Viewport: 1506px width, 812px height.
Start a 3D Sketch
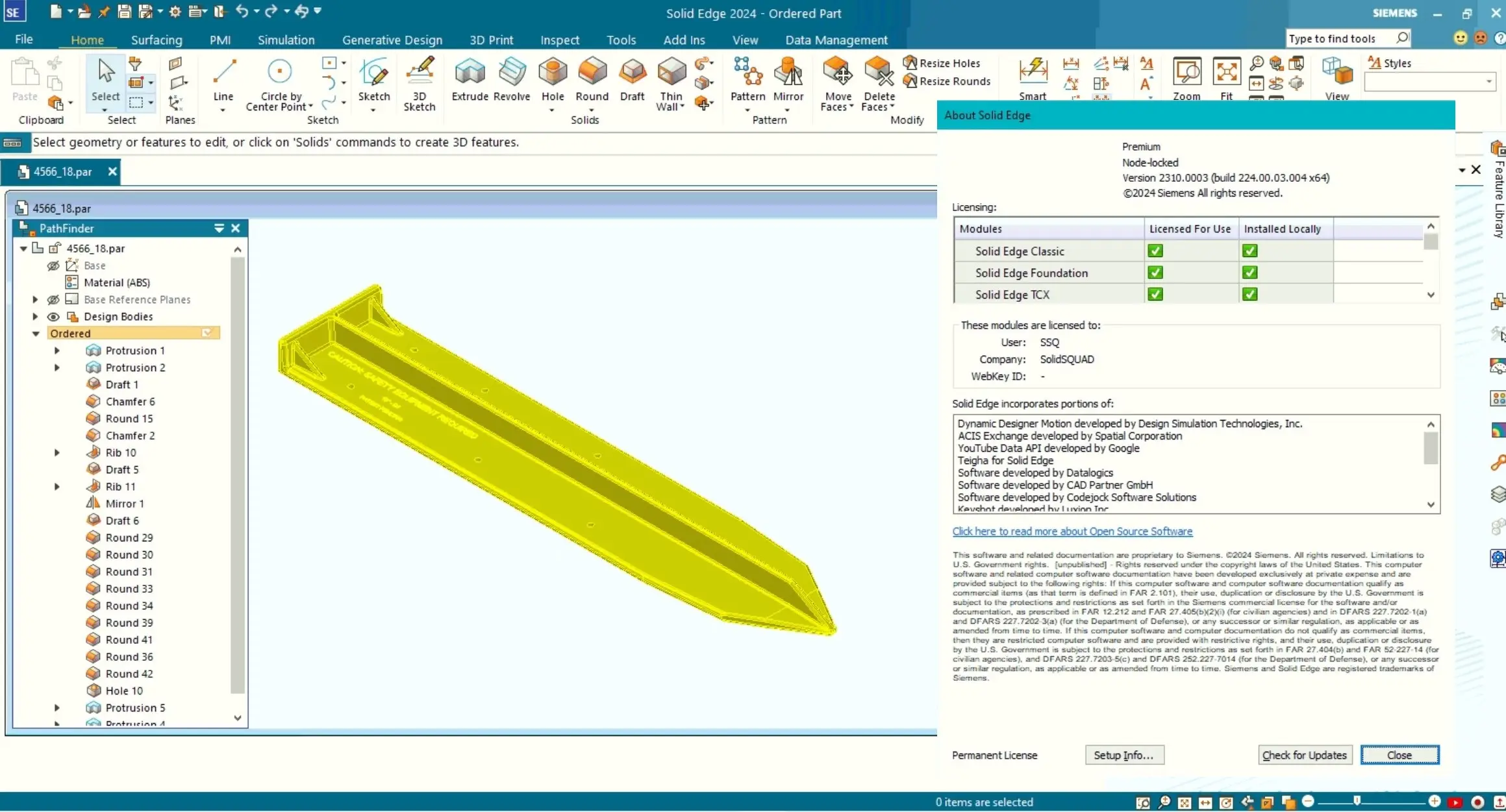[x=420, y=83]
